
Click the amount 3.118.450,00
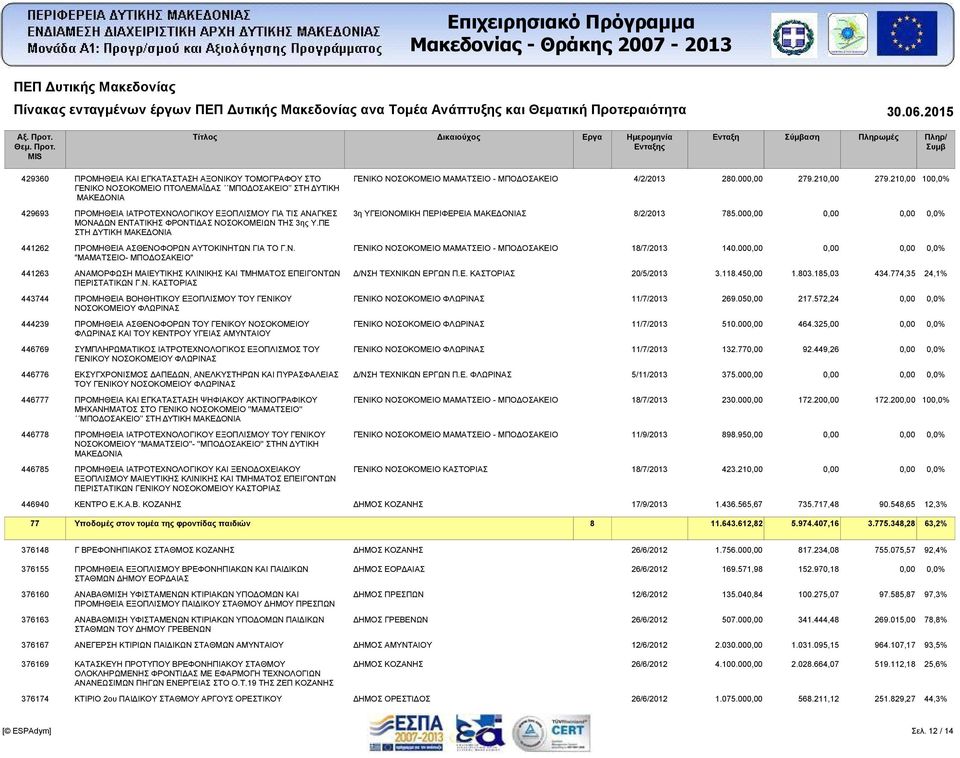click(x=738, y=274)
